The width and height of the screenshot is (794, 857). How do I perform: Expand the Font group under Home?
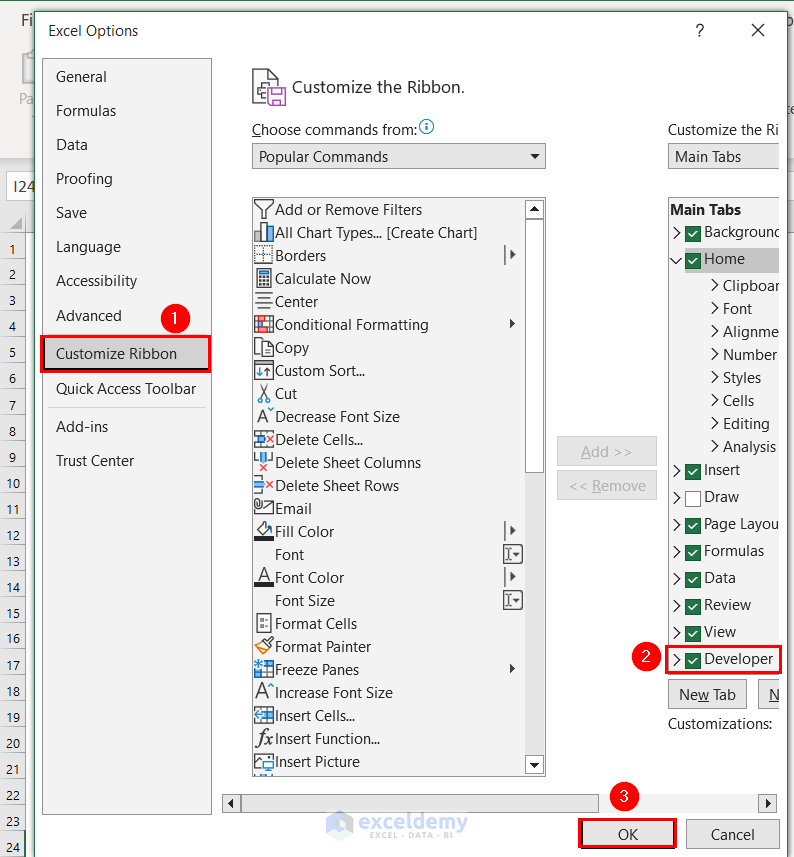coord(714,308)
